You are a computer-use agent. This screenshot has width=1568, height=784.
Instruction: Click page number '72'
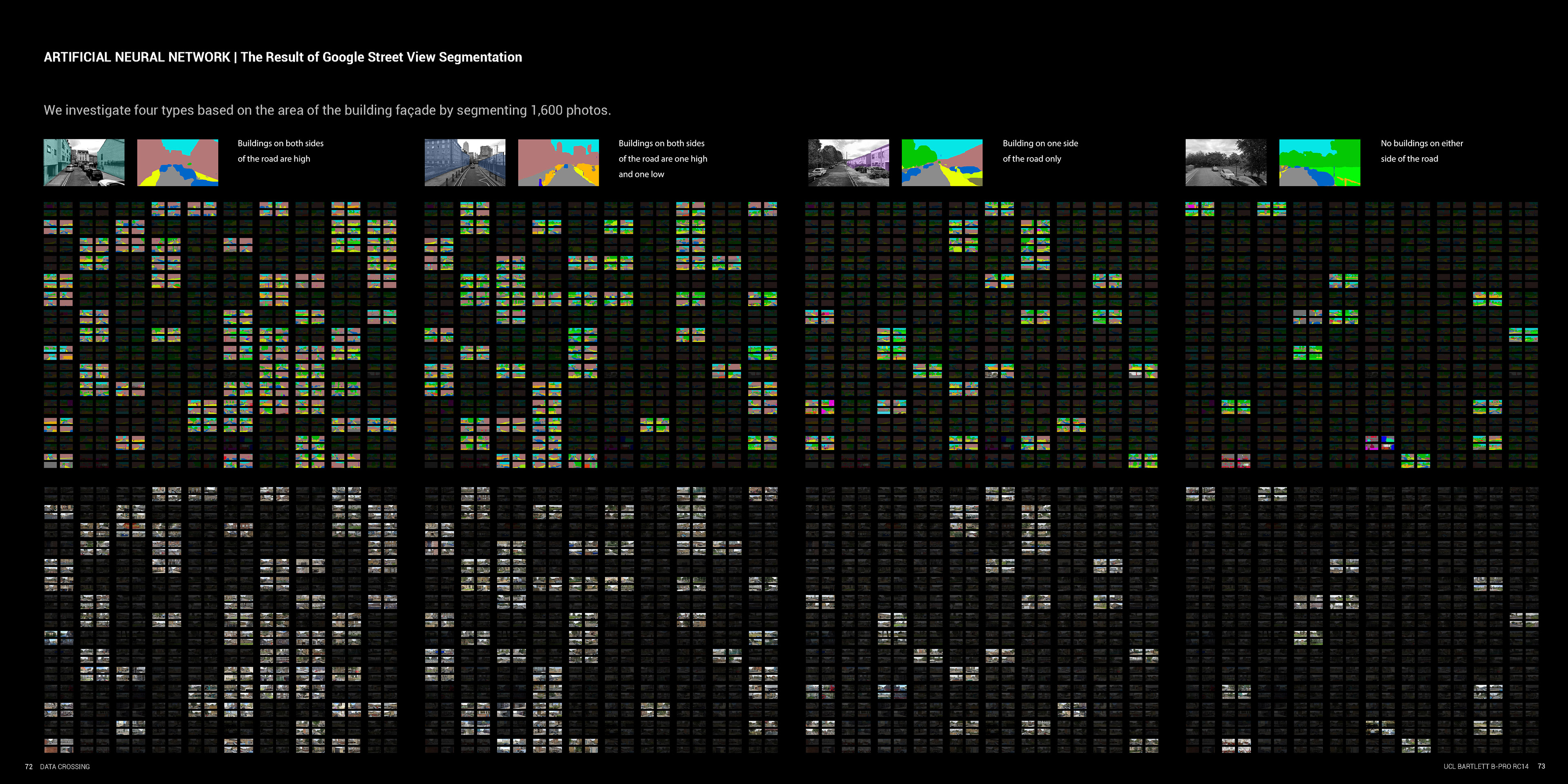[29, 767]
